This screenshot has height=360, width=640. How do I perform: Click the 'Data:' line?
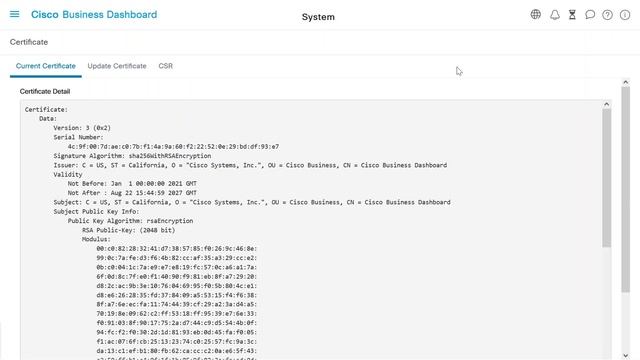[x=48, y=119]
